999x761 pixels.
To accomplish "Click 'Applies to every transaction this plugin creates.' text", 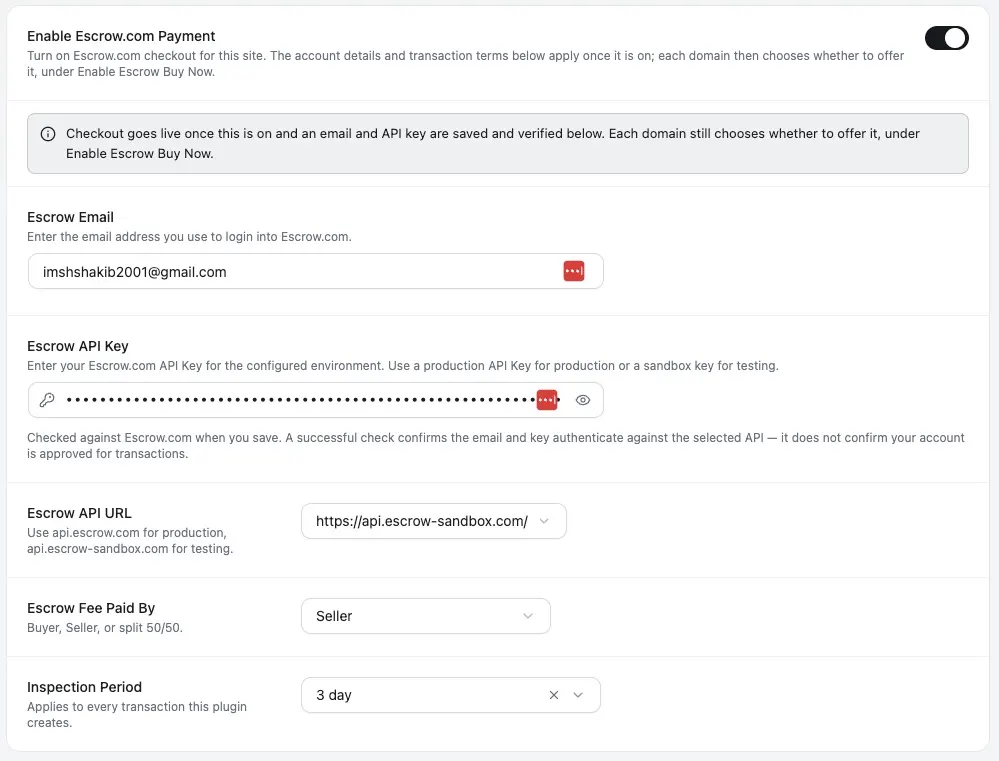I will (x=136, y=714).
